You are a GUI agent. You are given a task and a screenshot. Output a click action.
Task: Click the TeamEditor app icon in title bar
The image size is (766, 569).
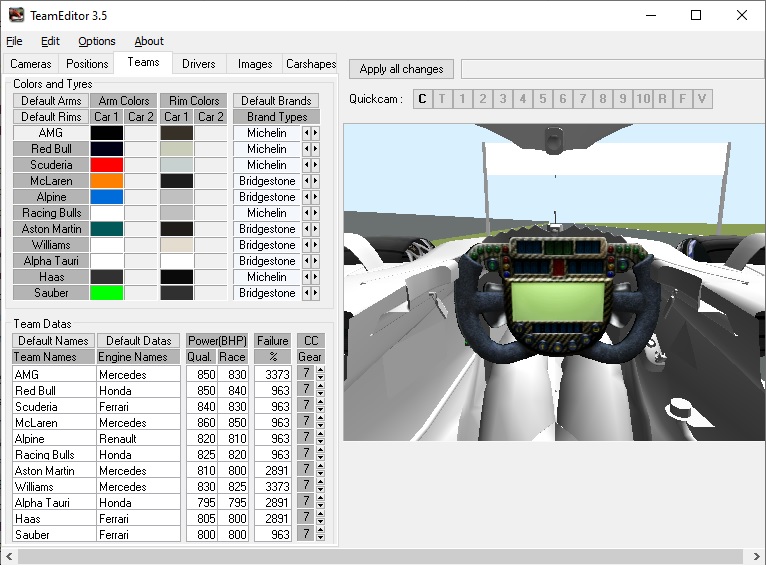(x=16, y=15)
